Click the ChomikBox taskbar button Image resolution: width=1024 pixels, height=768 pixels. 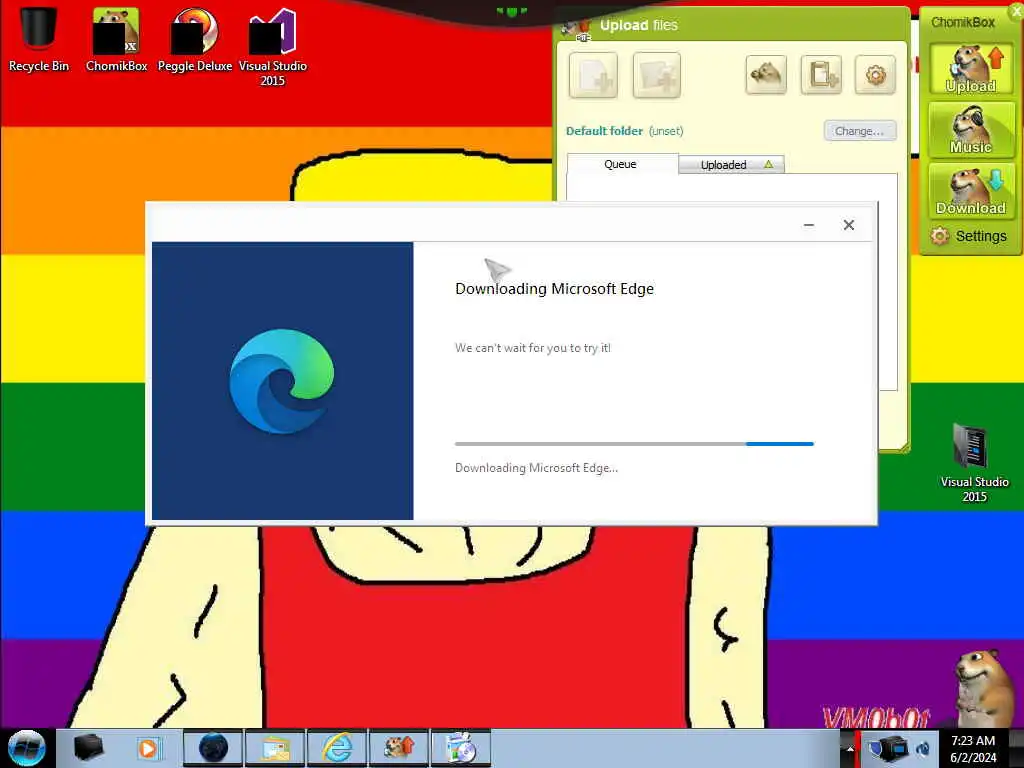pos(399,748)
